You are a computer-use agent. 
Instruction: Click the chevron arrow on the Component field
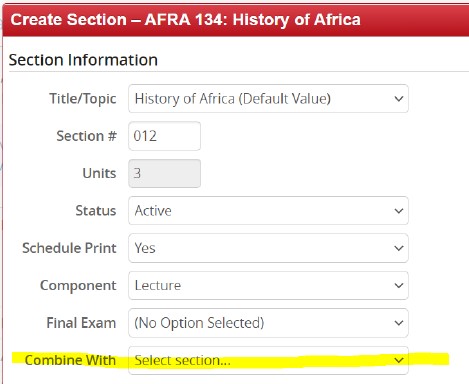coord(399,286)
